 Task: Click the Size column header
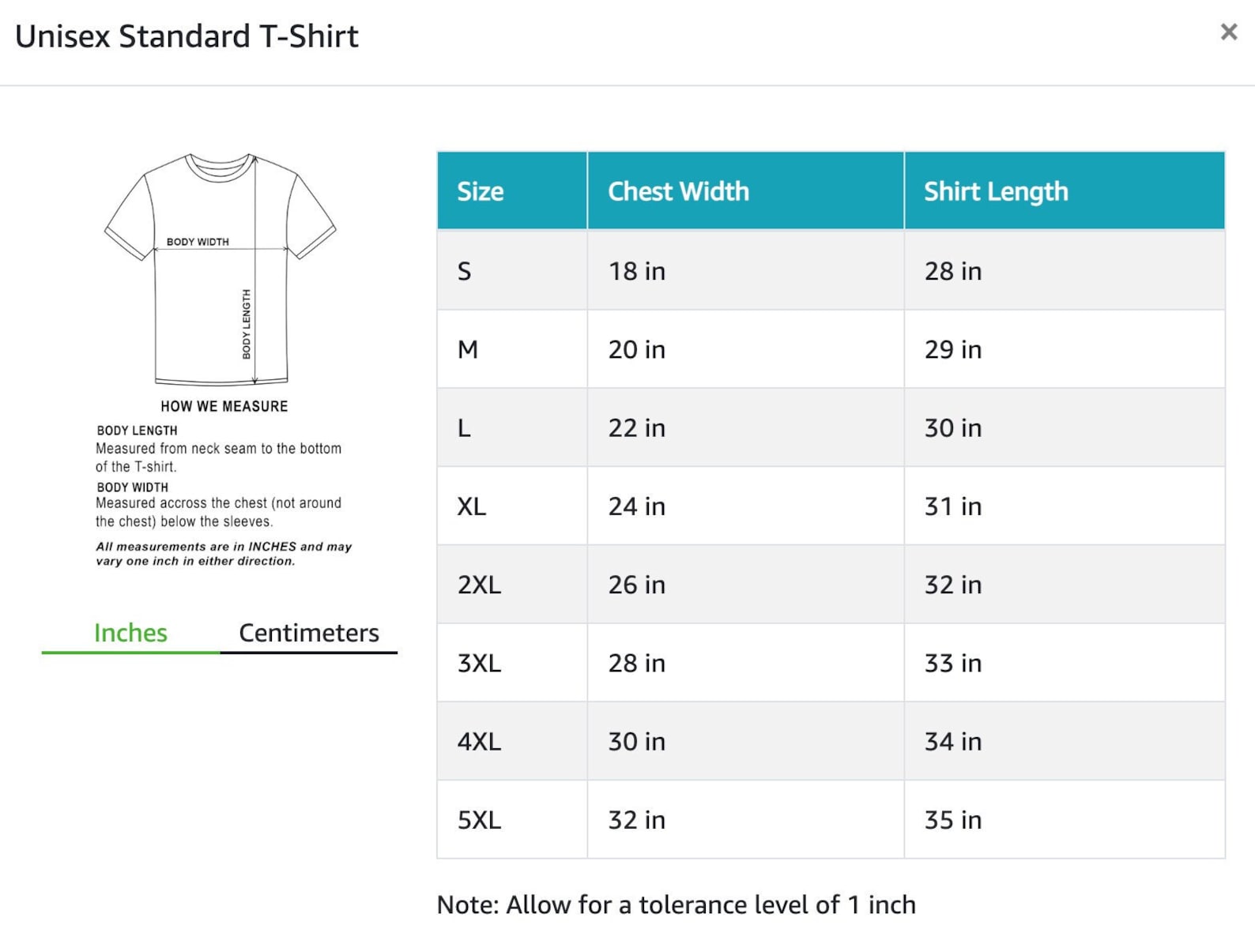(512, 191)
